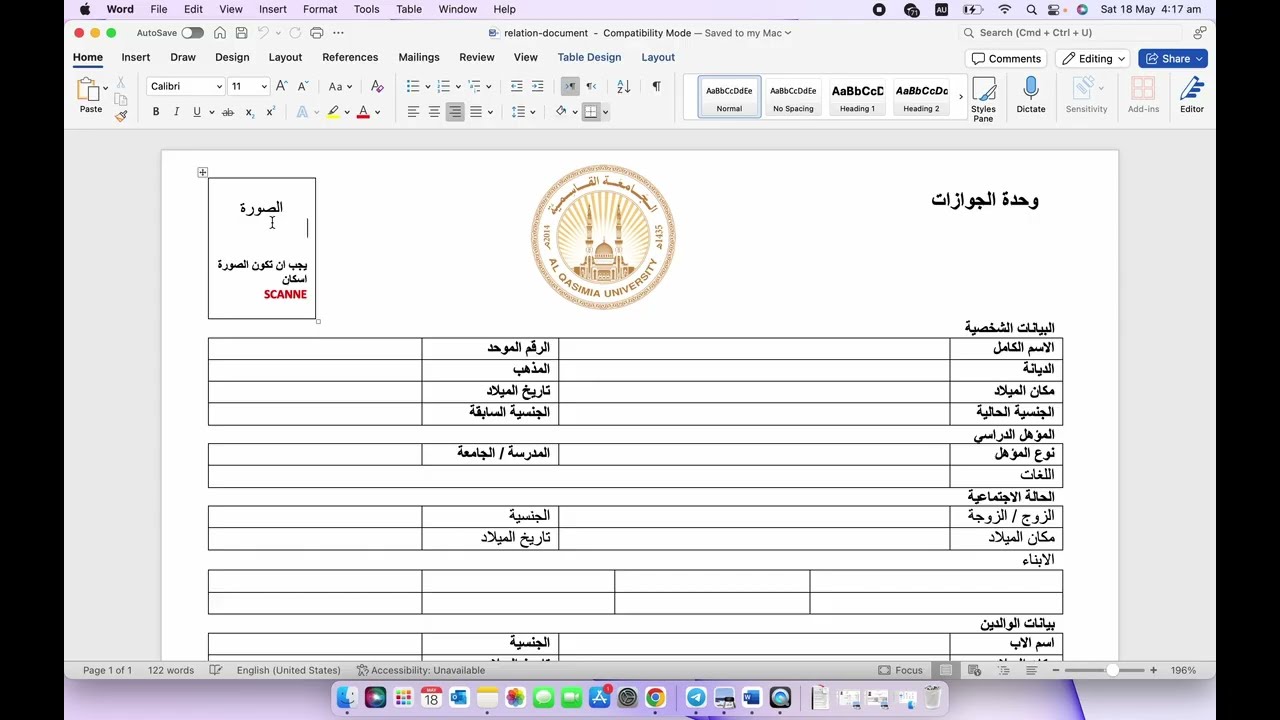1280x720 pixels.
Task: Open the Editor pen icon
Action: [1191, 96]
